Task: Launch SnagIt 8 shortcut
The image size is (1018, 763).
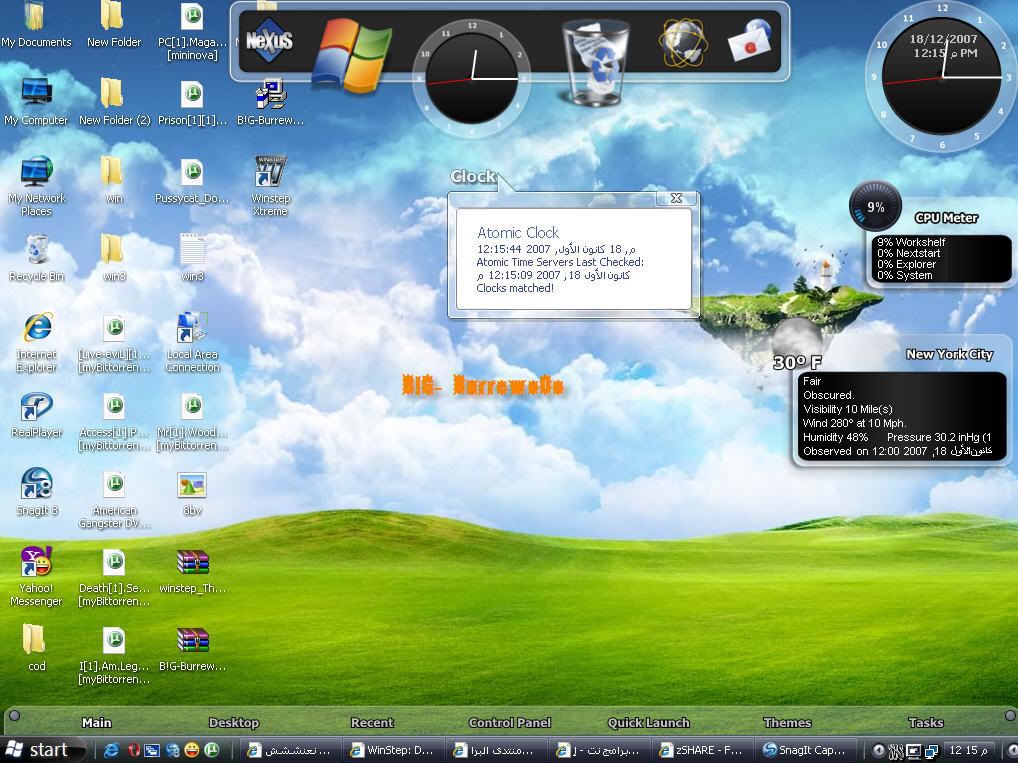Action: coord(36,492)
